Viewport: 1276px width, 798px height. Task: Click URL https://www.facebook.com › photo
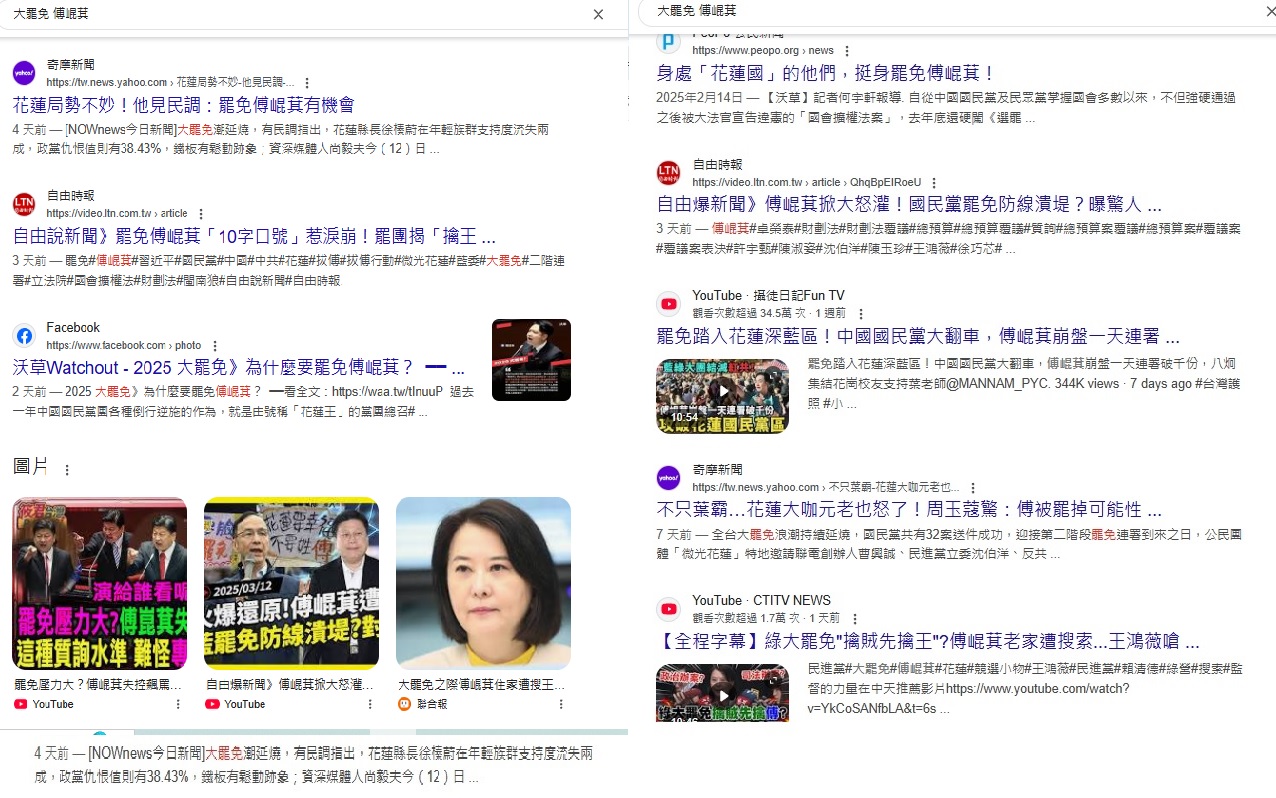(x=124, y=346)
